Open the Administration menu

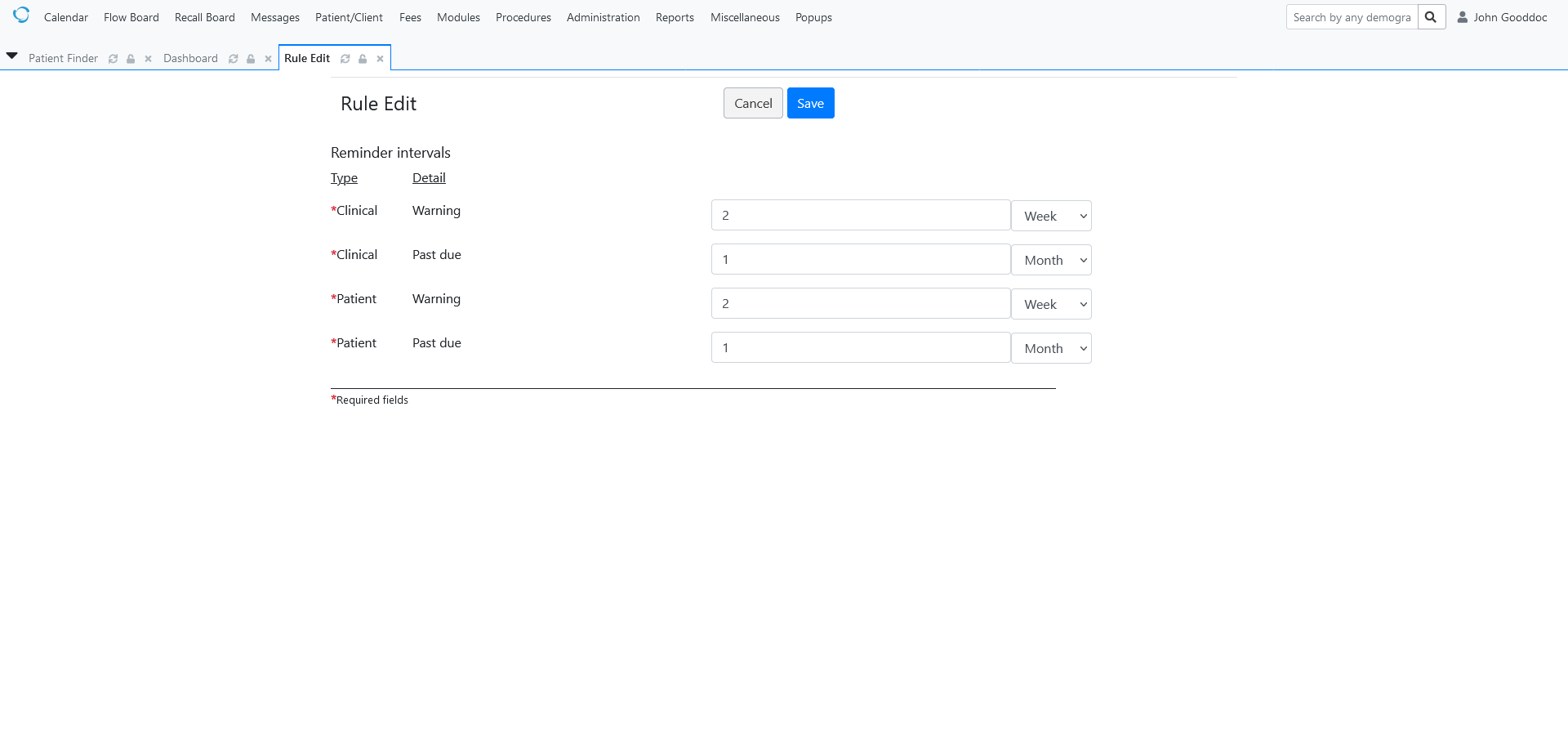tap(603, 17)
